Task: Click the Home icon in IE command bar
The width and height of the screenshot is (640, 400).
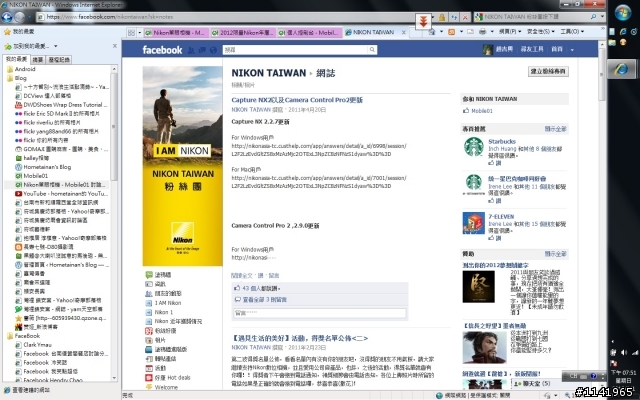Action: click(432, 32)
